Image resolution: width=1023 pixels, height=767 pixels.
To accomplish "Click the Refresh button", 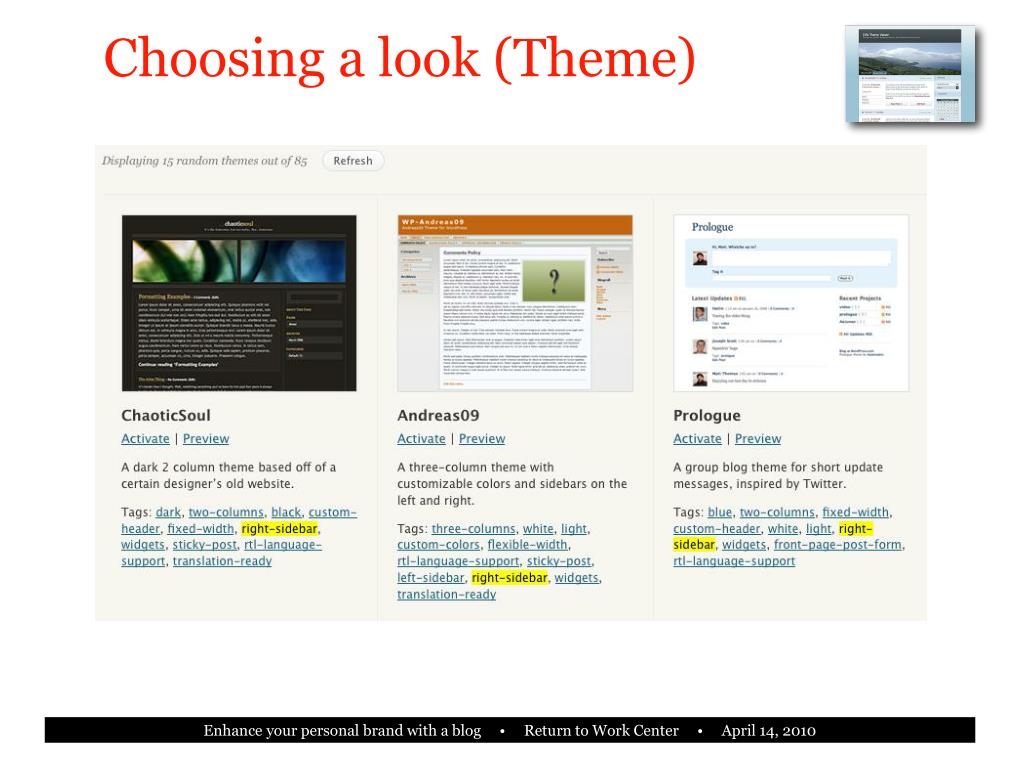I will point(353,160).
